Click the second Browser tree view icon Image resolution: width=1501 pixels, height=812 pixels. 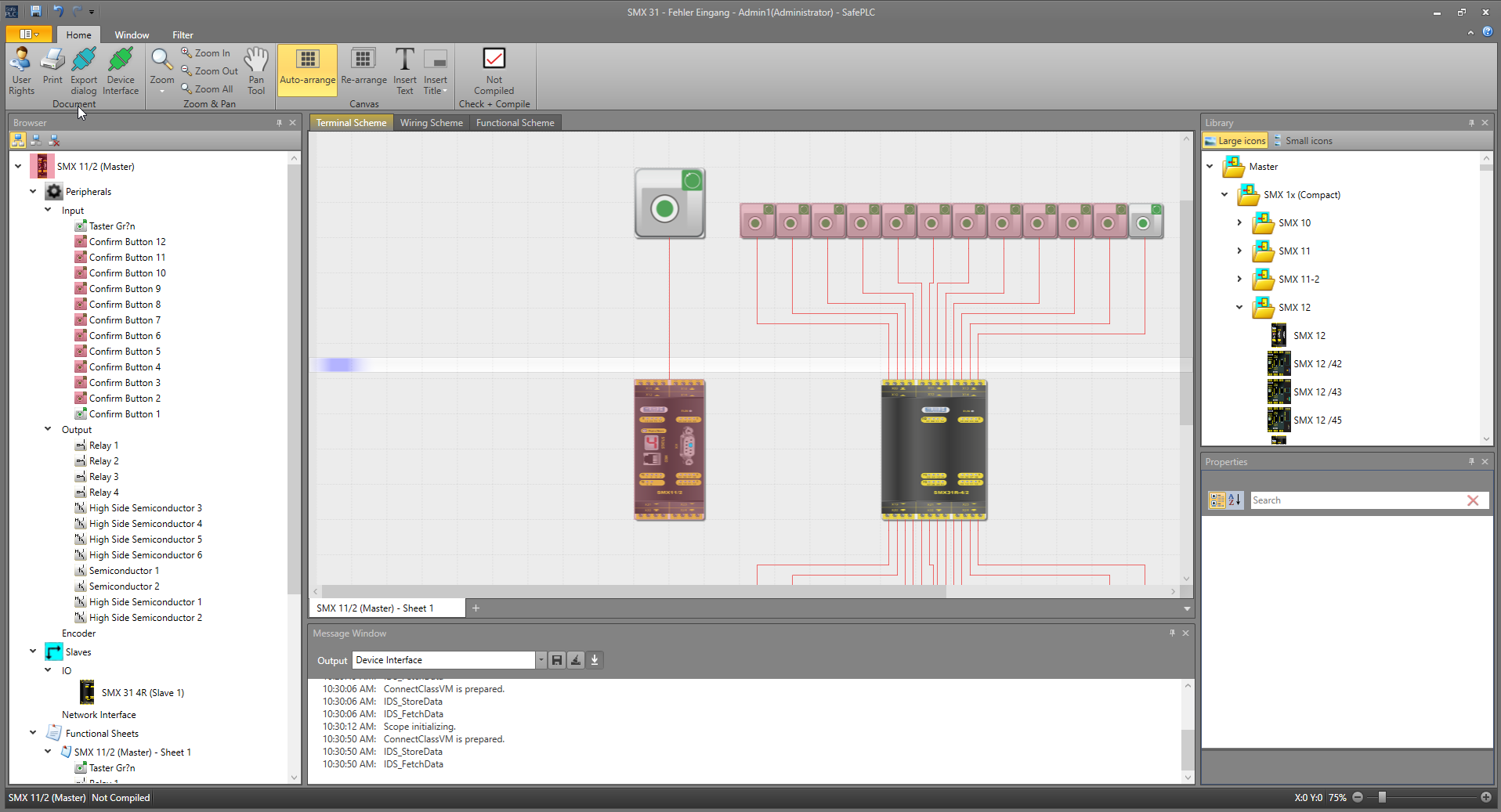coord(36,139)
